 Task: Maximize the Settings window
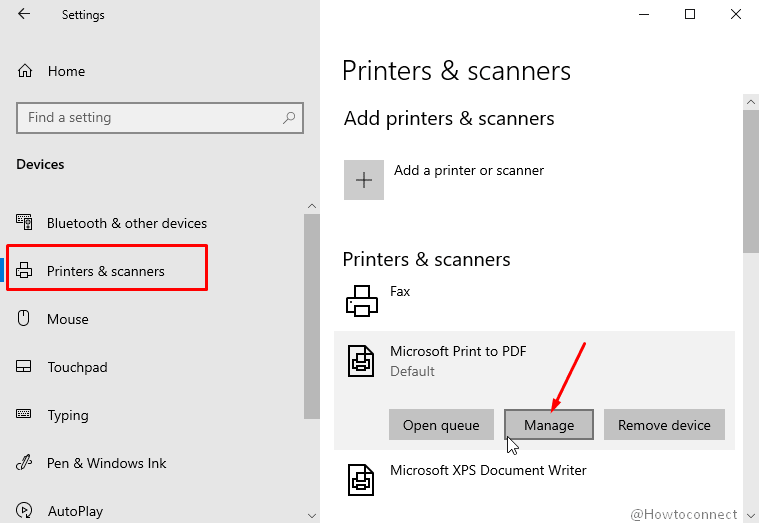(690, 15)
